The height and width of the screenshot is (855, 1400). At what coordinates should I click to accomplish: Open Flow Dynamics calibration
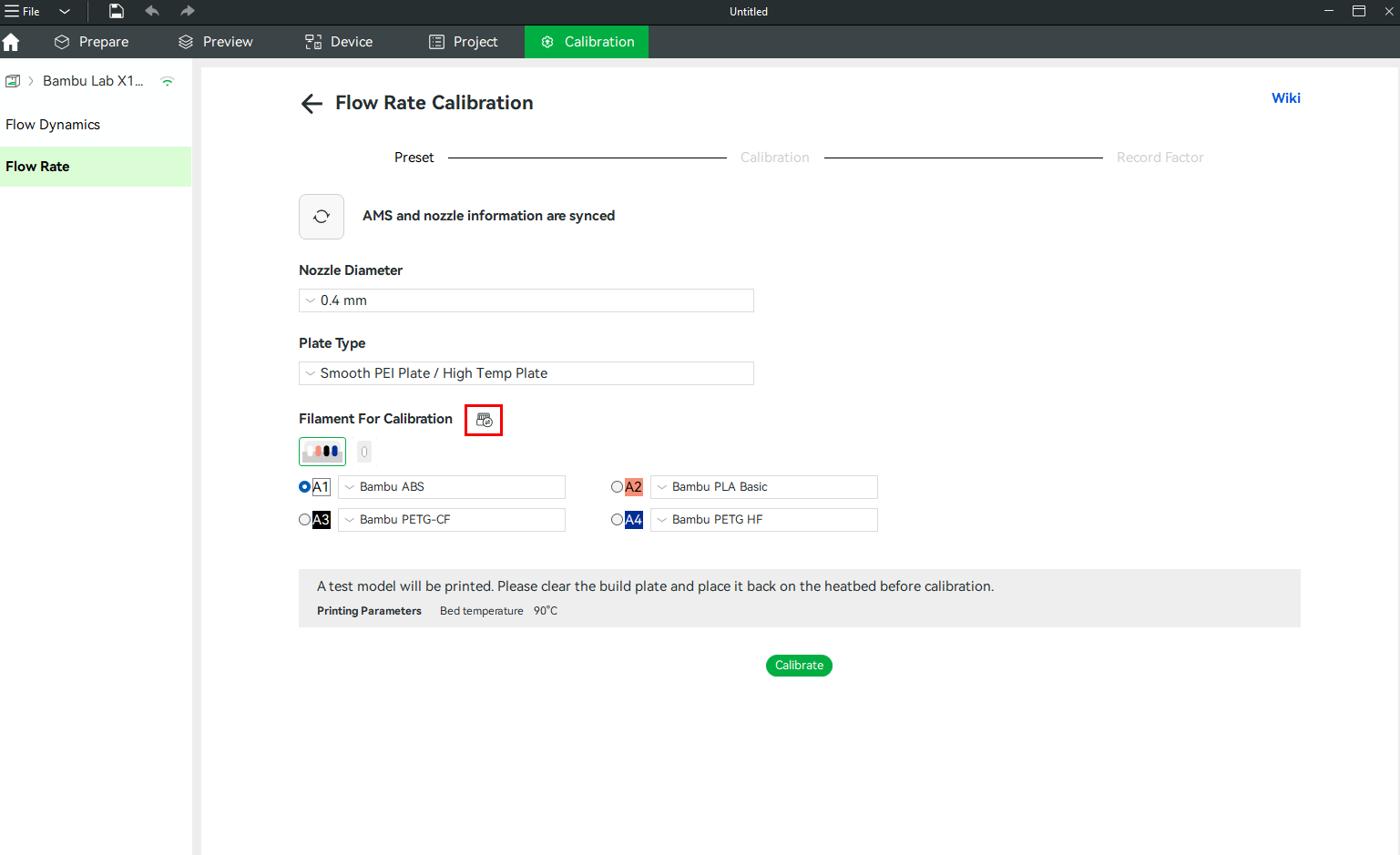click(96, 125)
